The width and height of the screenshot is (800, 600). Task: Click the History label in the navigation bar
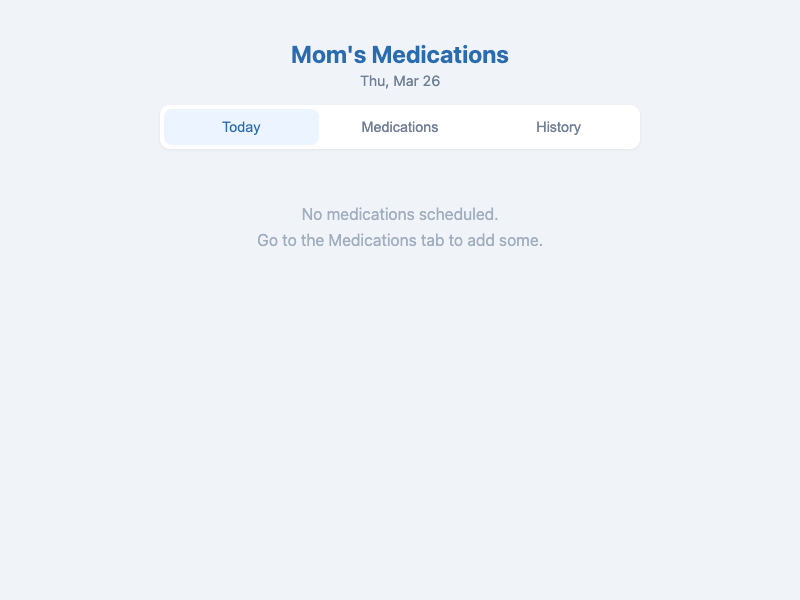pos(558,127)
